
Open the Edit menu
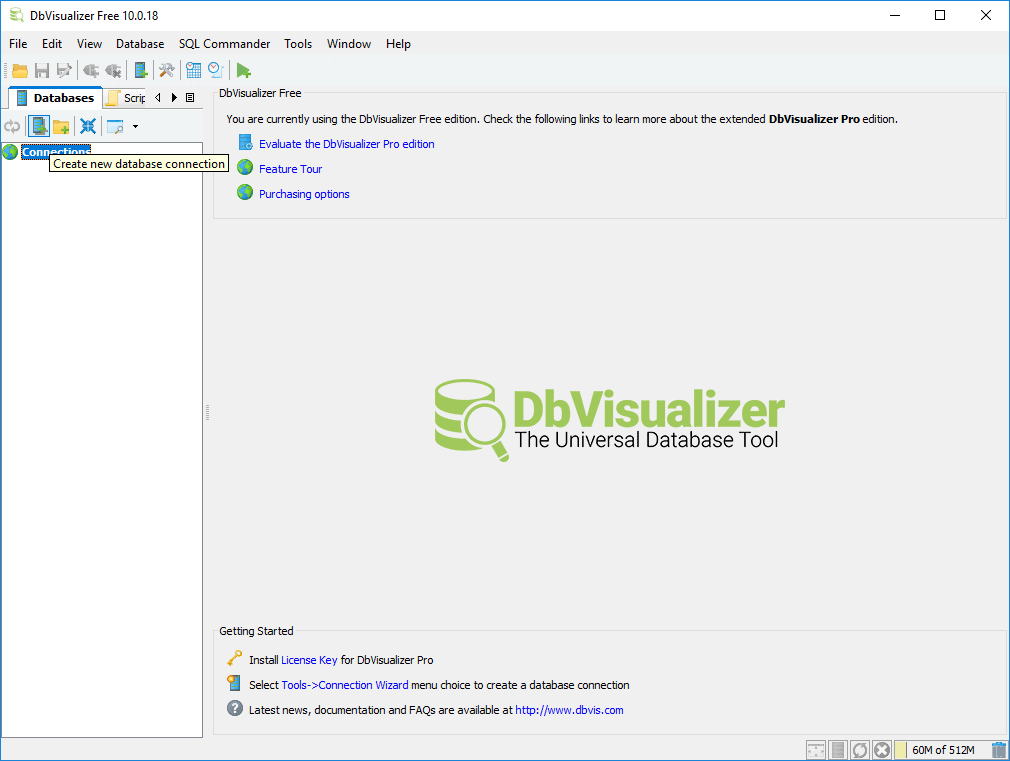coord(52,44)
